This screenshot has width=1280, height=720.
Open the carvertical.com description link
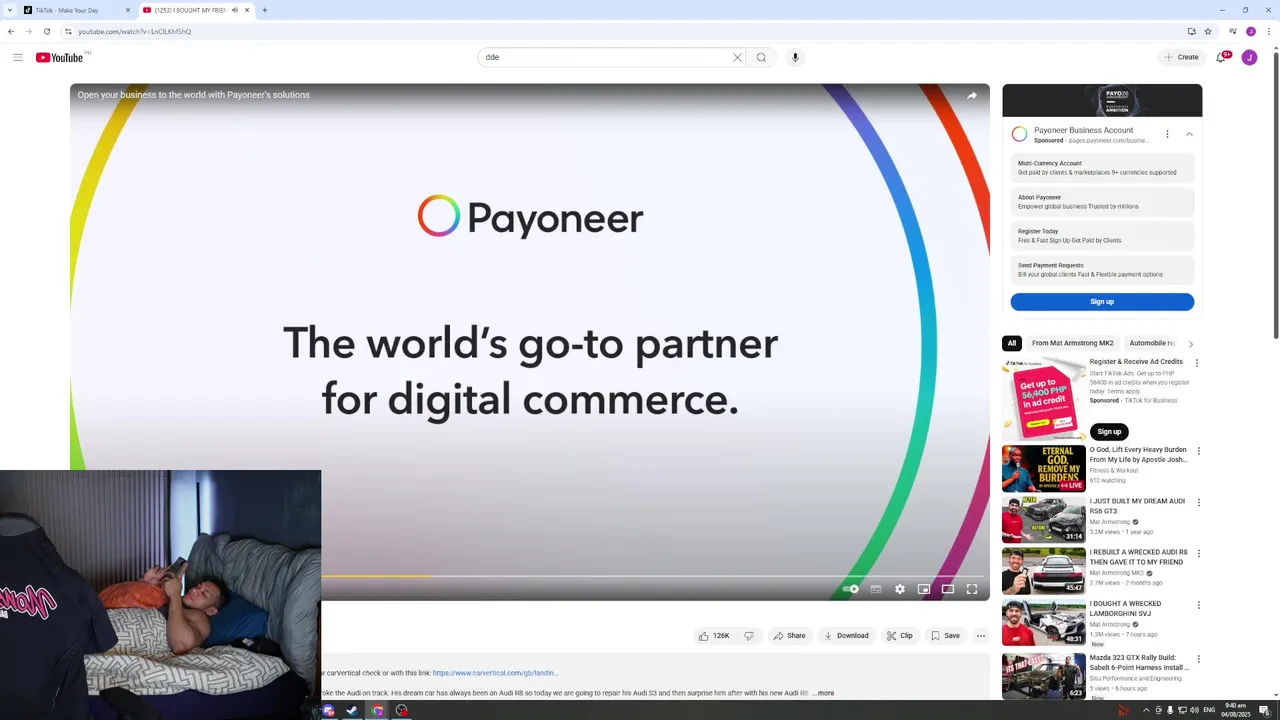[495, 673]
